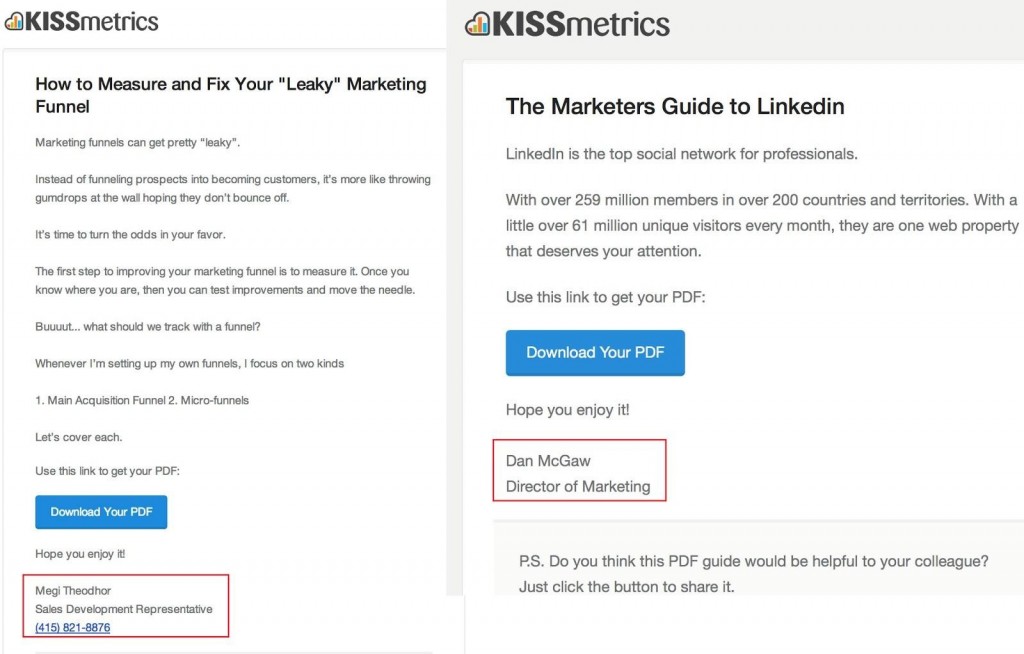The height and width of the screenshot is (654, 1024).
Task: Open the (415) 821-8876 phone link
Action: (72, 627)
